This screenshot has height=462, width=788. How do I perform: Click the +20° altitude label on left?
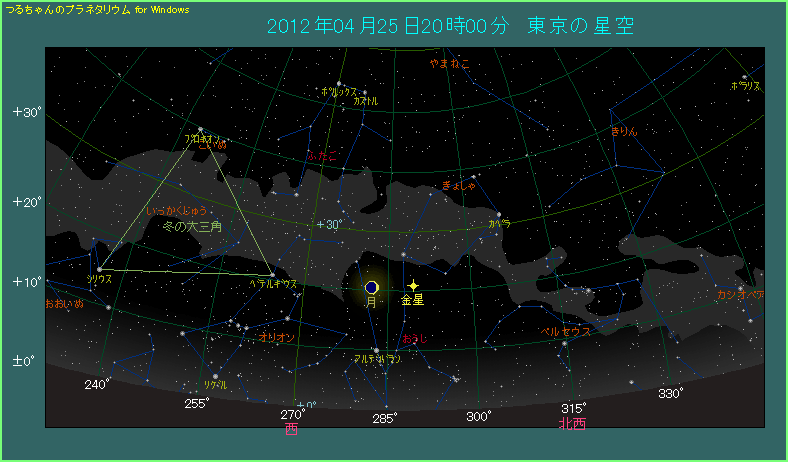click(26, 202)
